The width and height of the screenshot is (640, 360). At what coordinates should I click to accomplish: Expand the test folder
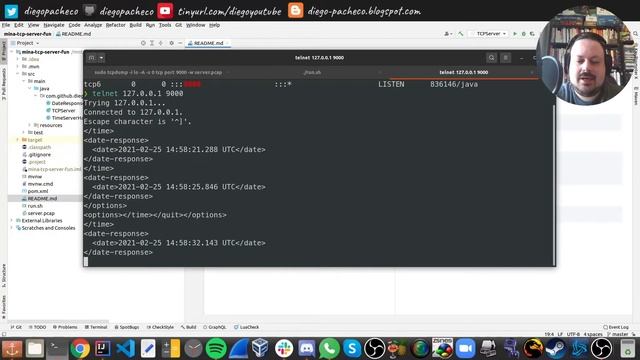pyautogui.click(x=24, y=133)
